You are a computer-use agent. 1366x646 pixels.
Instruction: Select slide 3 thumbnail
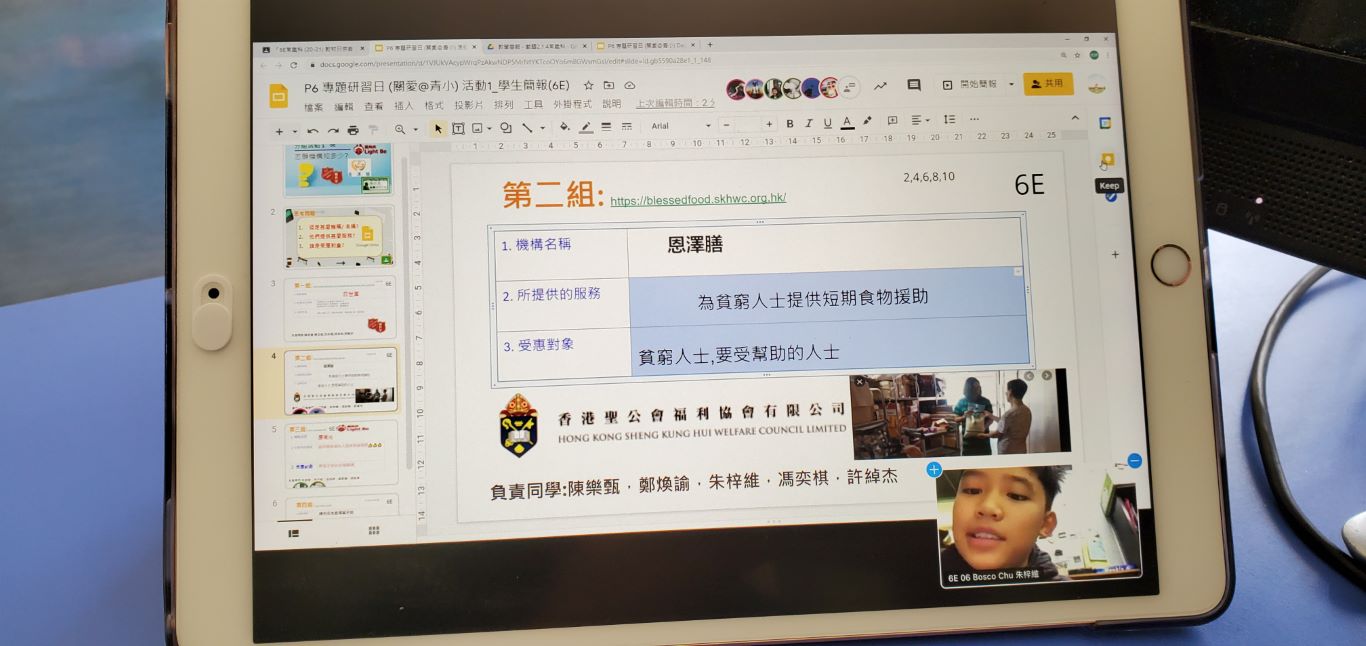coord(340,308)
